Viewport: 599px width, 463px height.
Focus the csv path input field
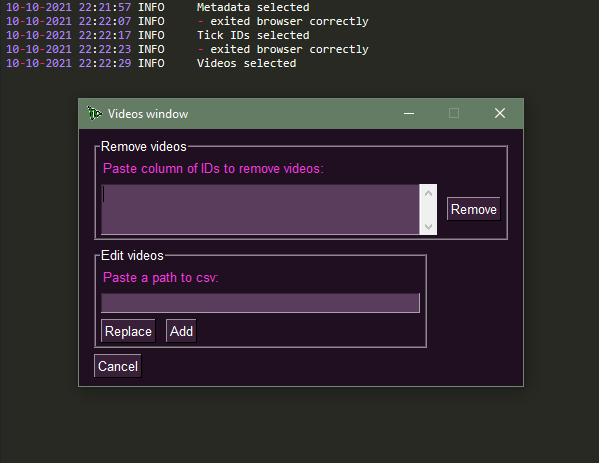coord(260,303)
